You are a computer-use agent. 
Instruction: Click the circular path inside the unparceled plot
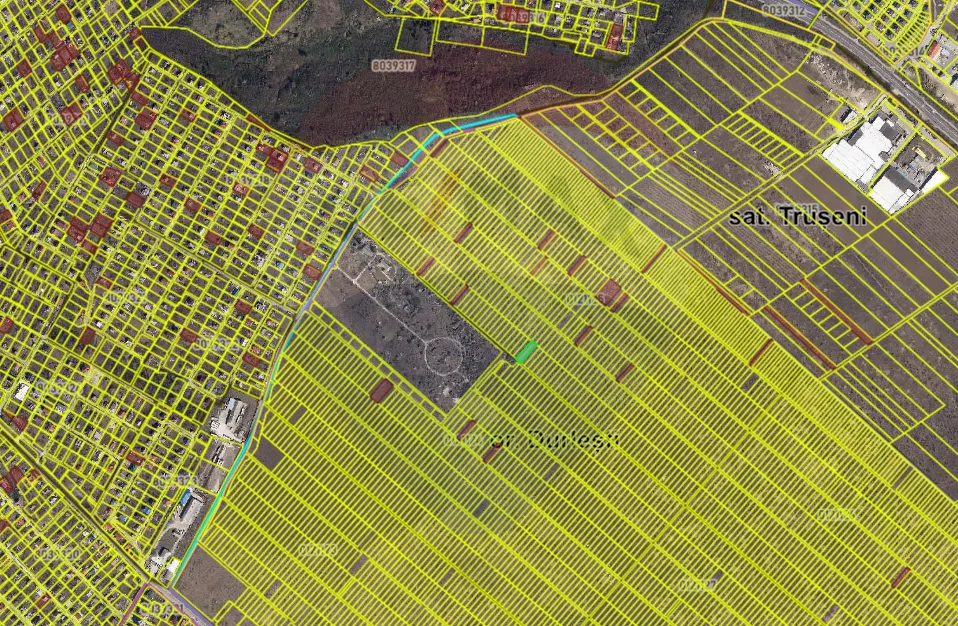[442, 353]
